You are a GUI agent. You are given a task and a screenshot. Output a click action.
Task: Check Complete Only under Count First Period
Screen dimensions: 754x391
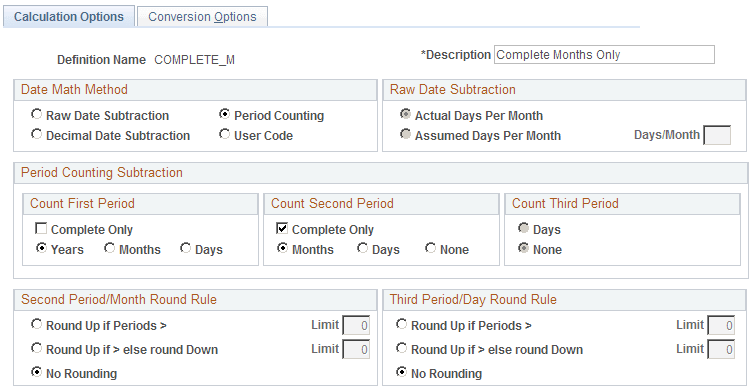coord(41,228)
